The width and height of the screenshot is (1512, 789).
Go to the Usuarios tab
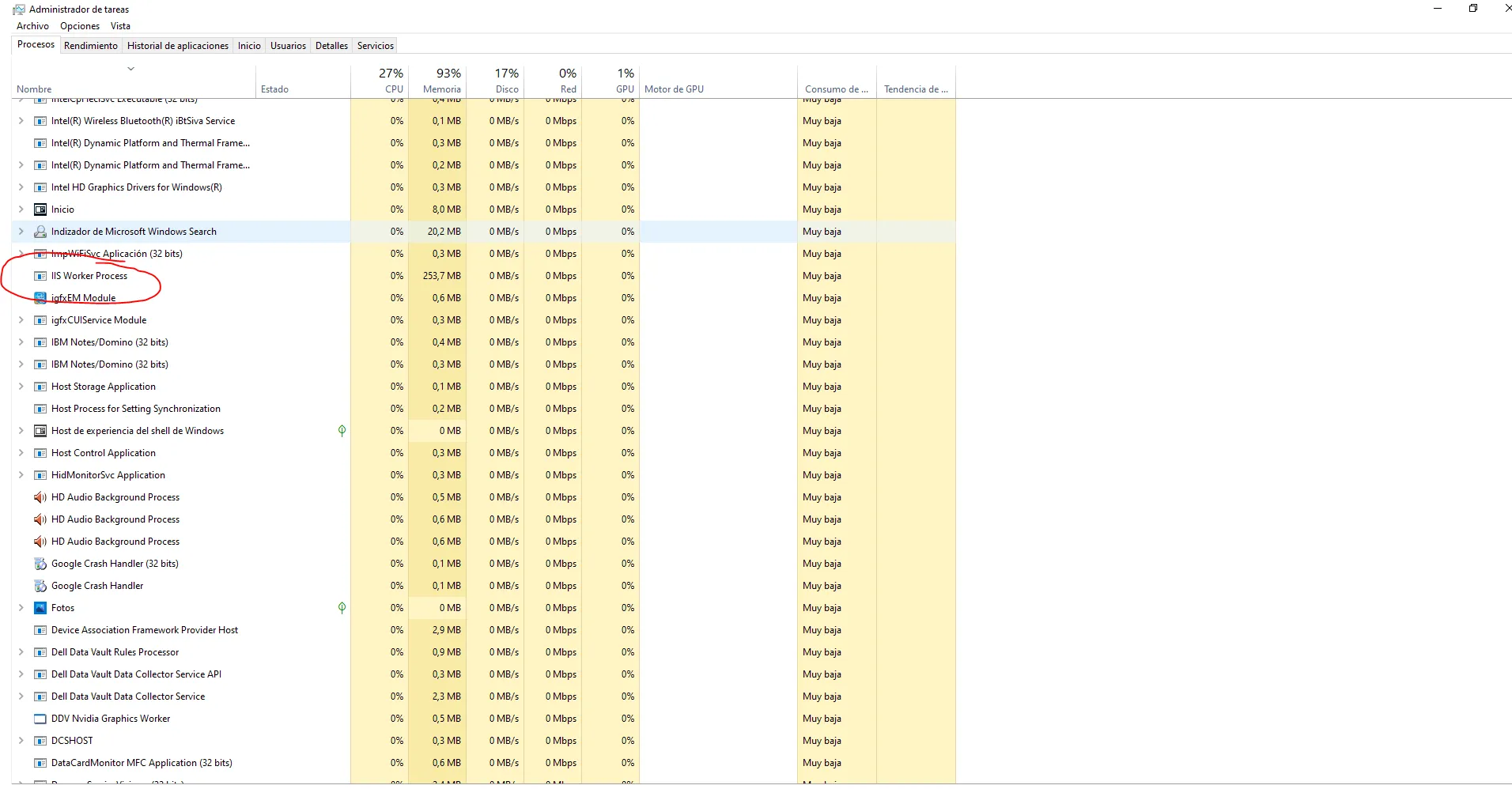coord(288,46)
